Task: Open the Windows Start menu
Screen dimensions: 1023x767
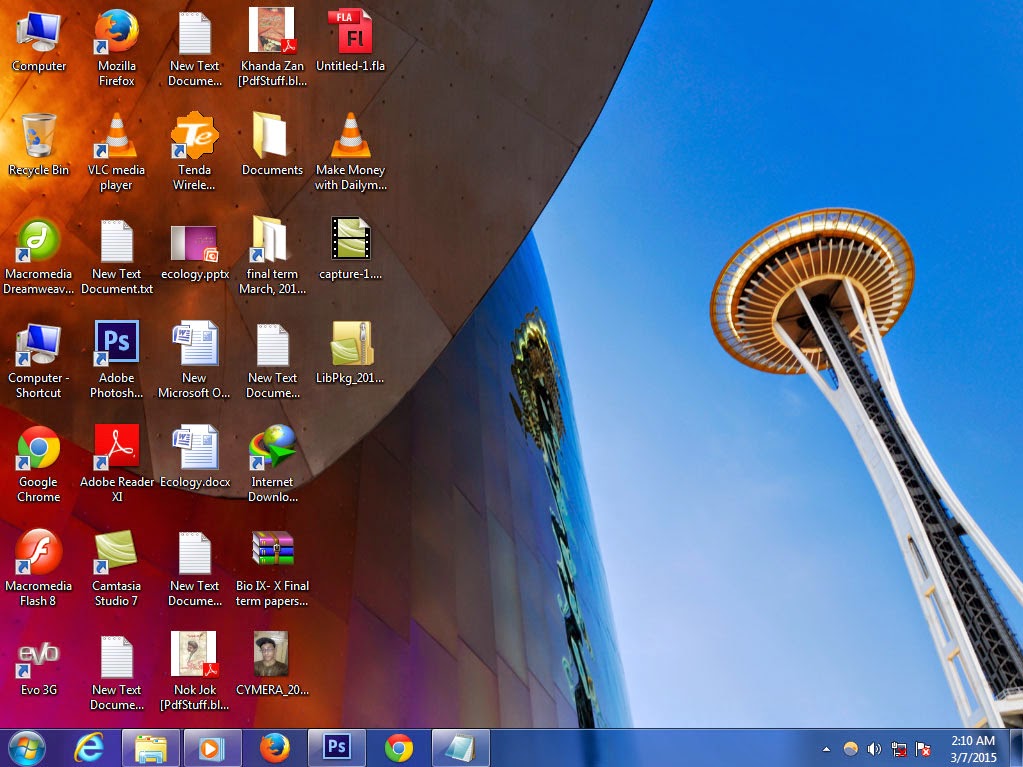Action: click(x=27, y=747)
